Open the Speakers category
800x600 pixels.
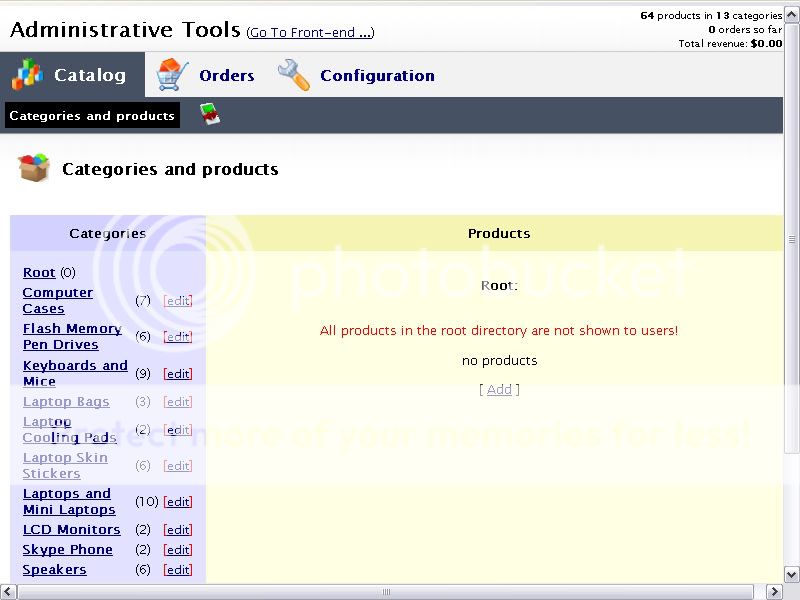point(55,569)
